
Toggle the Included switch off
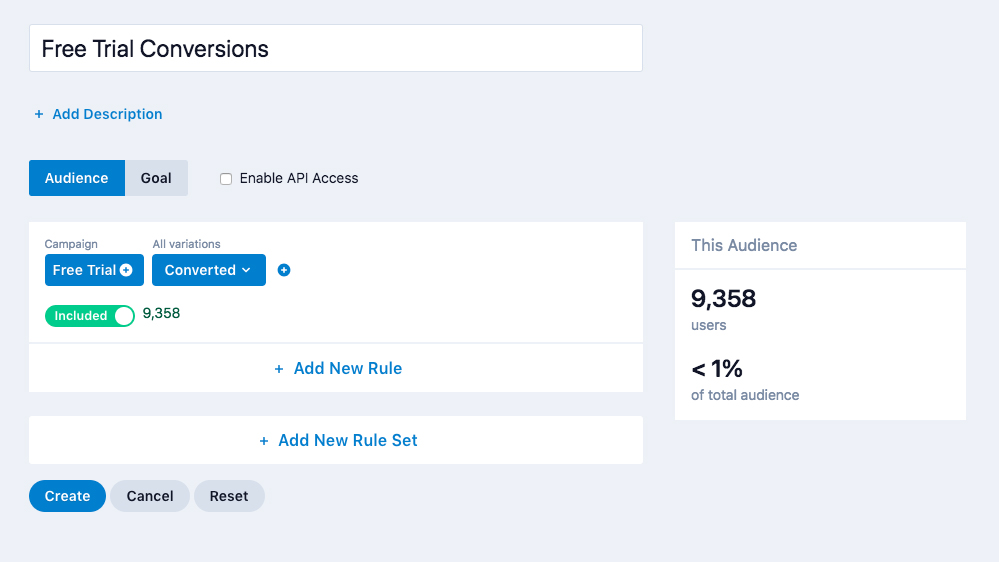(90, 316)
